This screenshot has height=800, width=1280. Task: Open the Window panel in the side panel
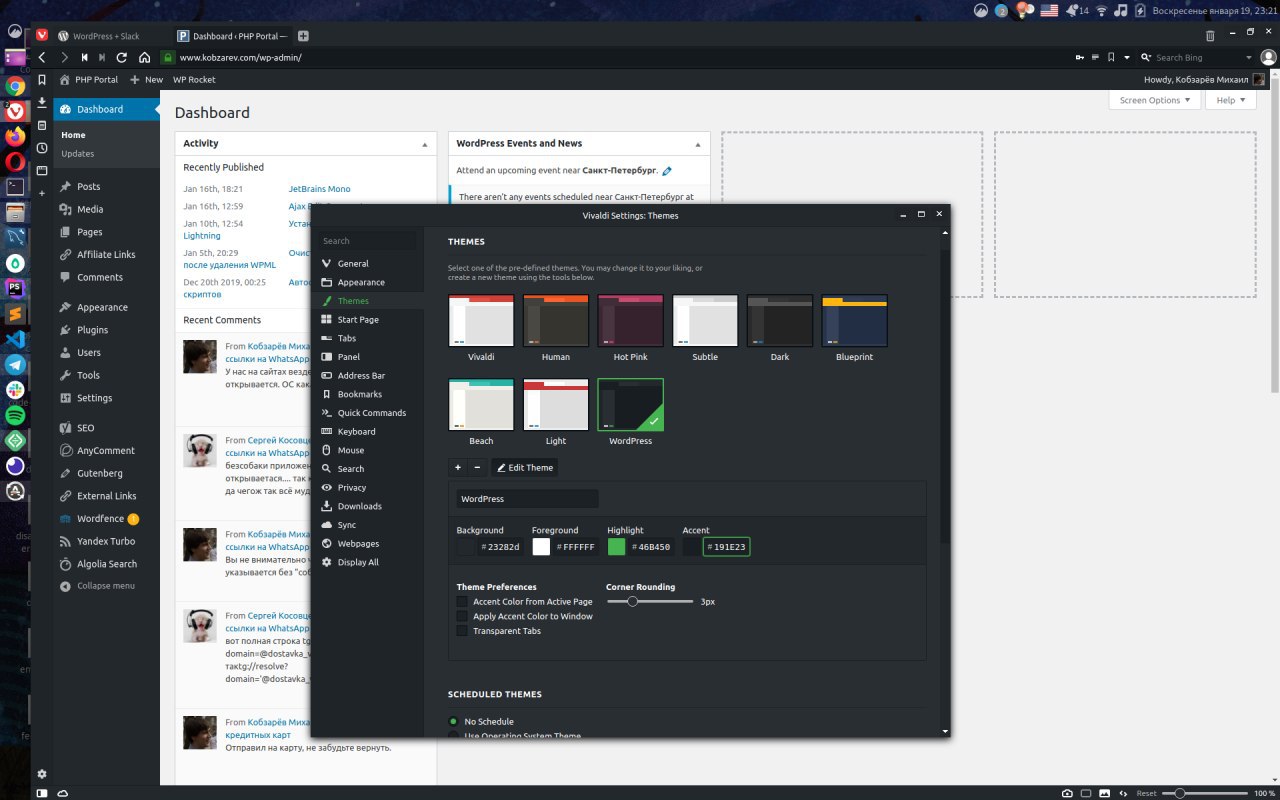[x=42, y=171]
